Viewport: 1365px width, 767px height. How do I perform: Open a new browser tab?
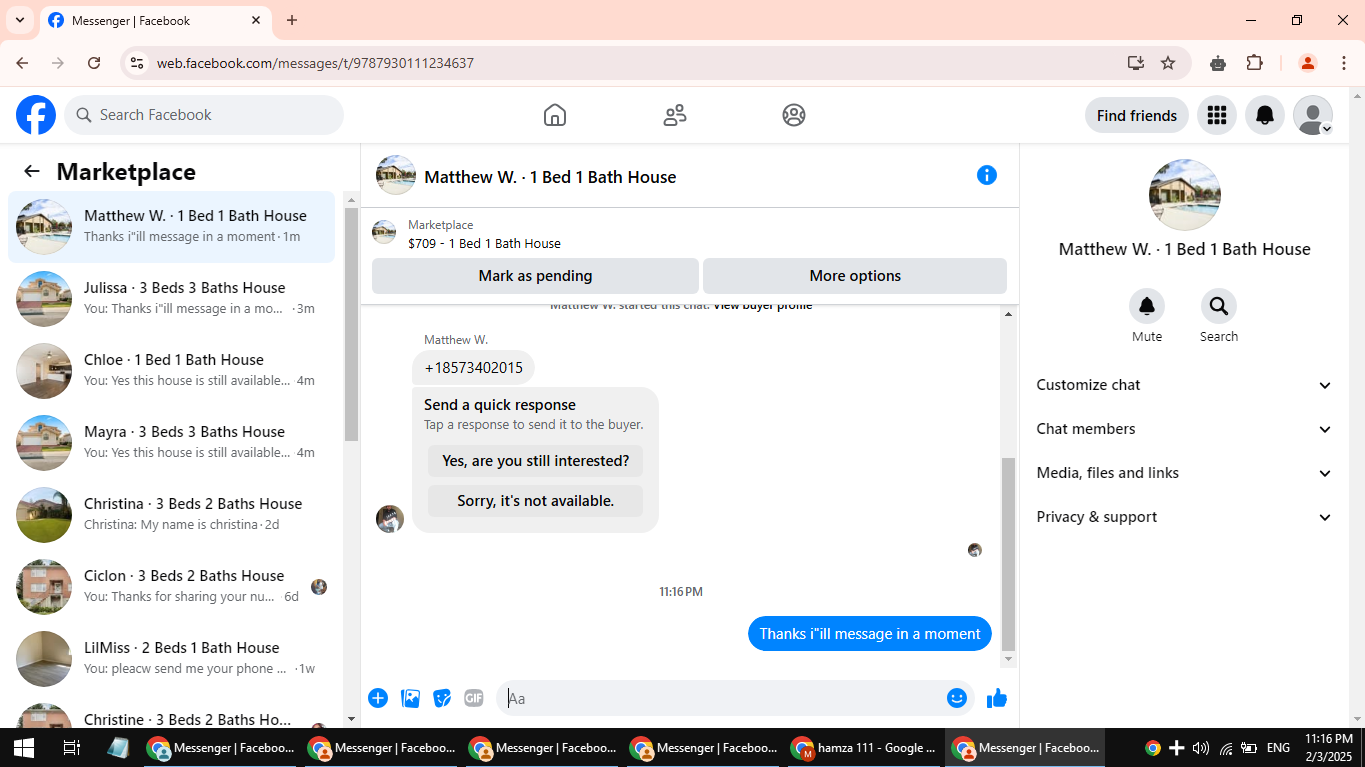coord(292,20)
